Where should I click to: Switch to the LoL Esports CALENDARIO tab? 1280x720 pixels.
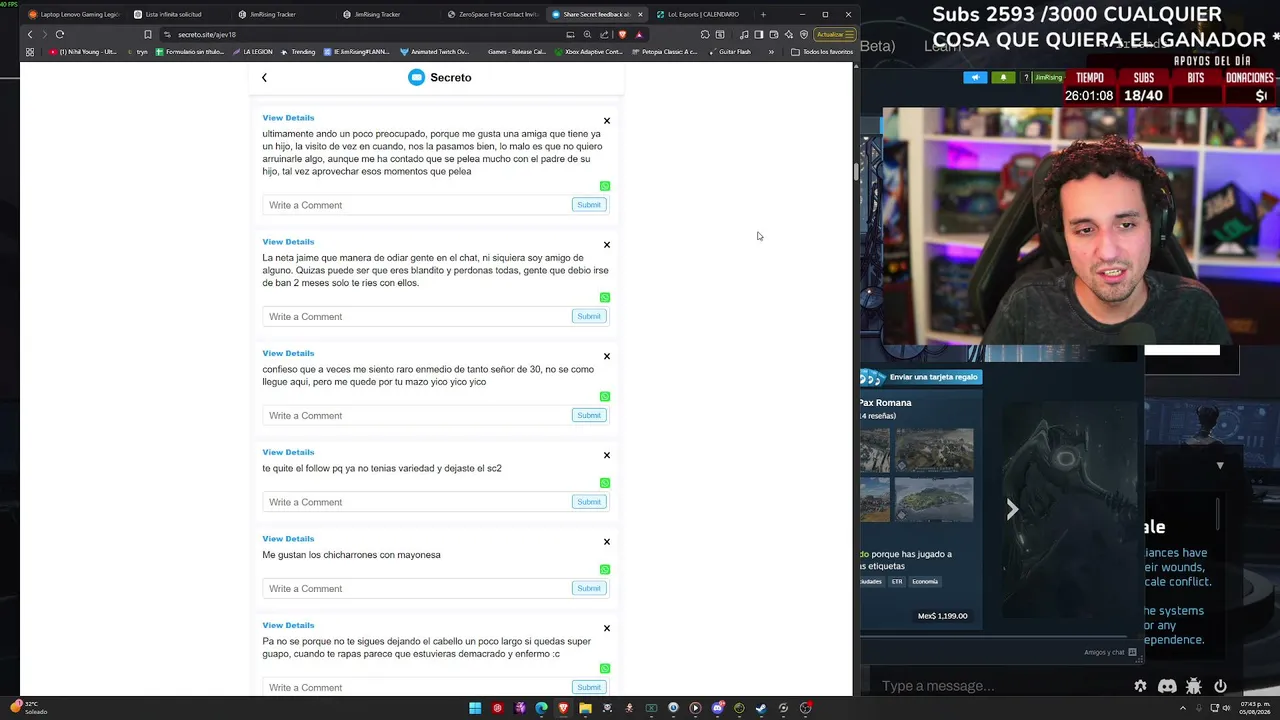pyautogui.click(x=700, y=14)
